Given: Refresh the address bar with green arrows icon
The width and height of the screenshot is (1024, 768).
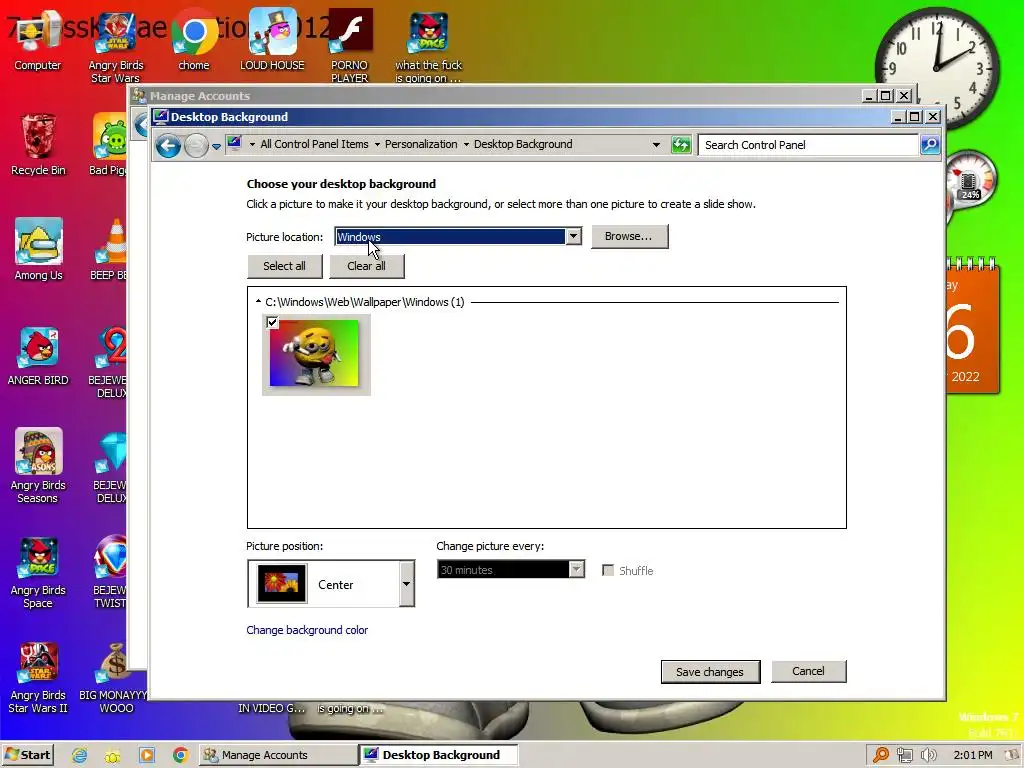Looking at the screenshot, I should (x=681, y=145).
